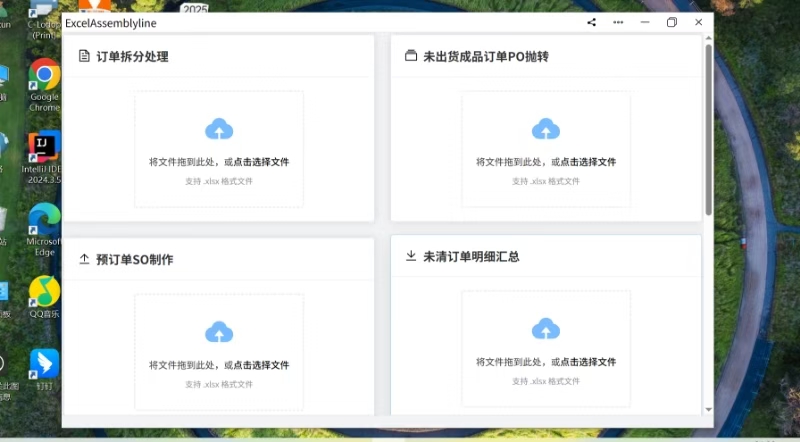Click the ExcelAssemblyline window title
The height and width of the screenshot is (442, 800).
[111, 23]
